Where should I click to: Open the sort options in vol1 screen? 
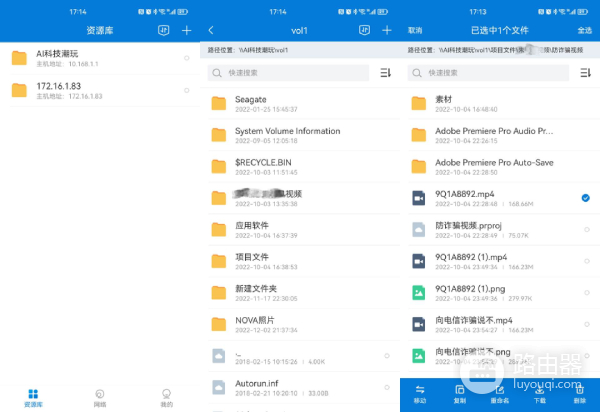(x=385, y=73)
